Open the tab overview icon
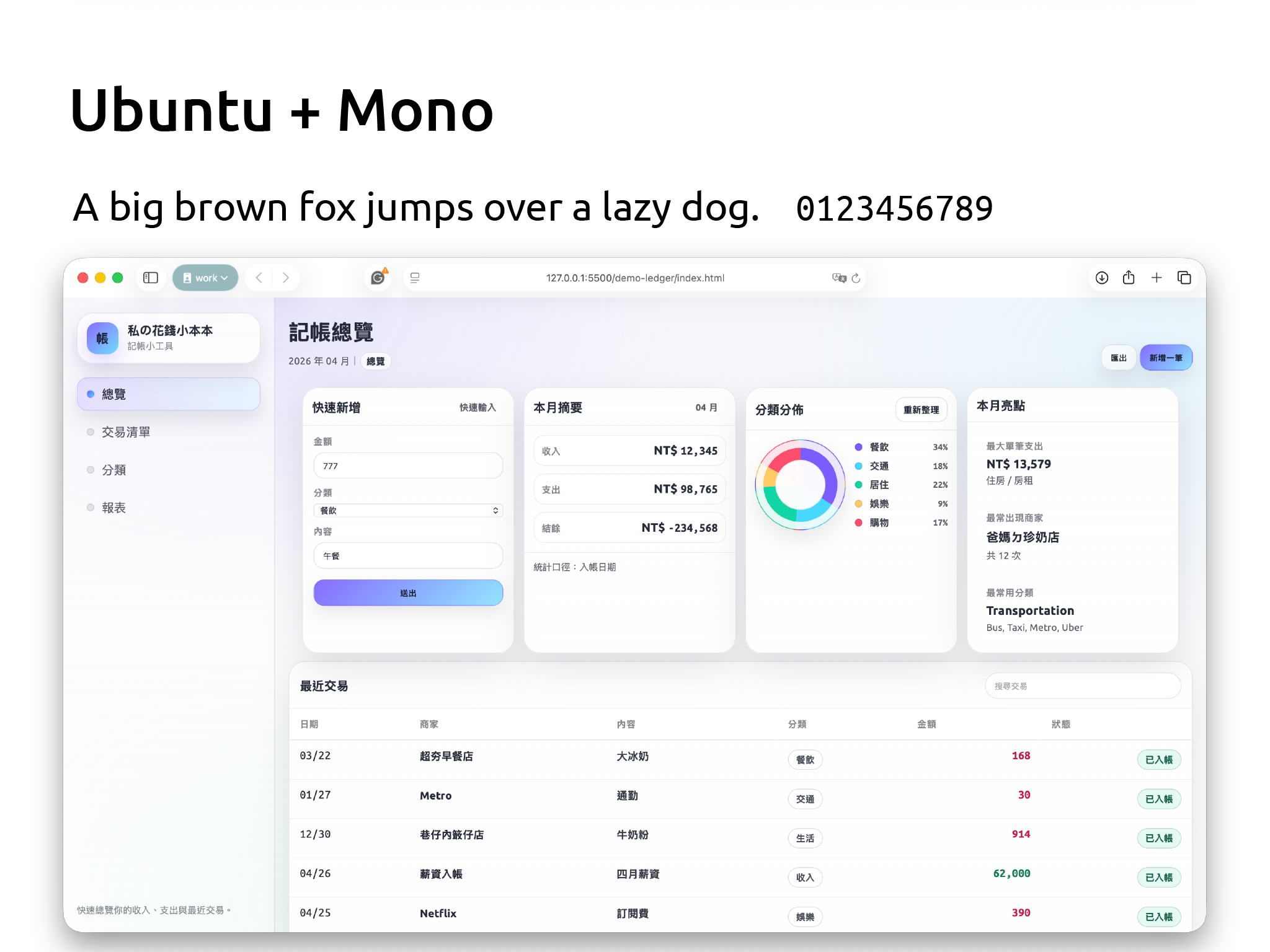The width and height of the screenshot is (1270, 952). tap(1184, 278)
